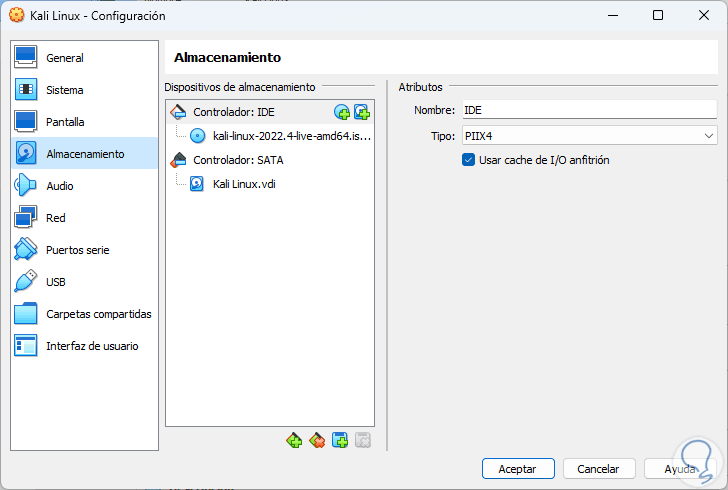Select the Controlador: IDE tree item
Screen dimensions: 728x490
coord(233,112)
